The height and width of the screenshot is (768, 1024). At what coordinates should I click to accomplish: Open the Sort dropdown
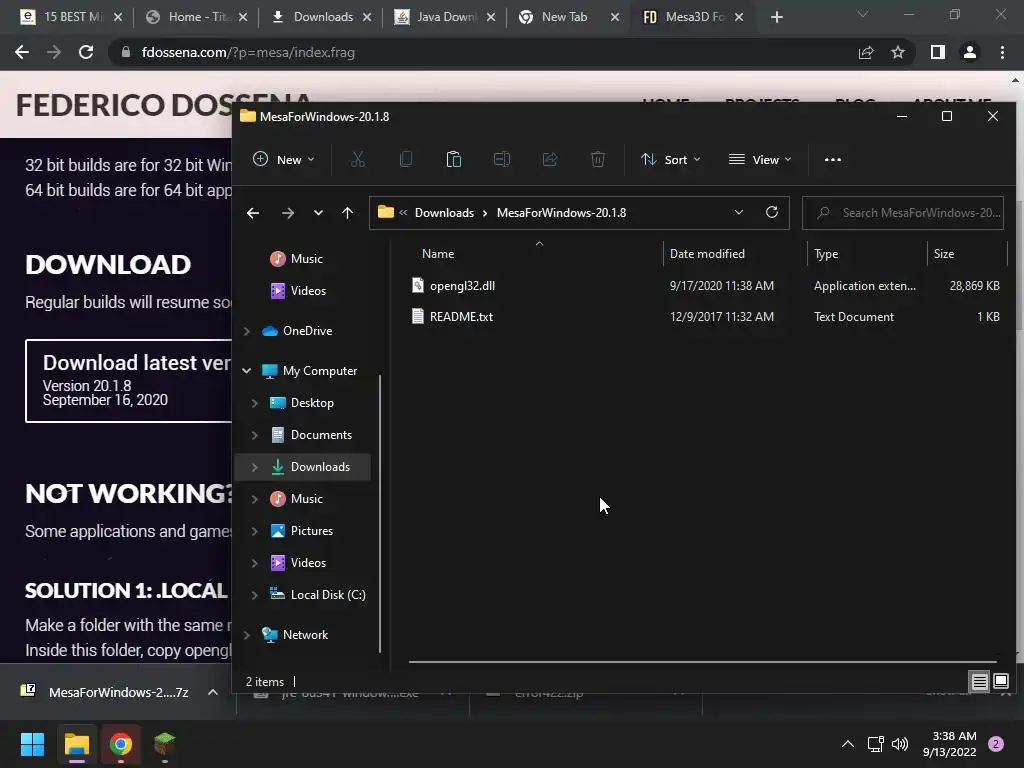(x=670, y=159)
